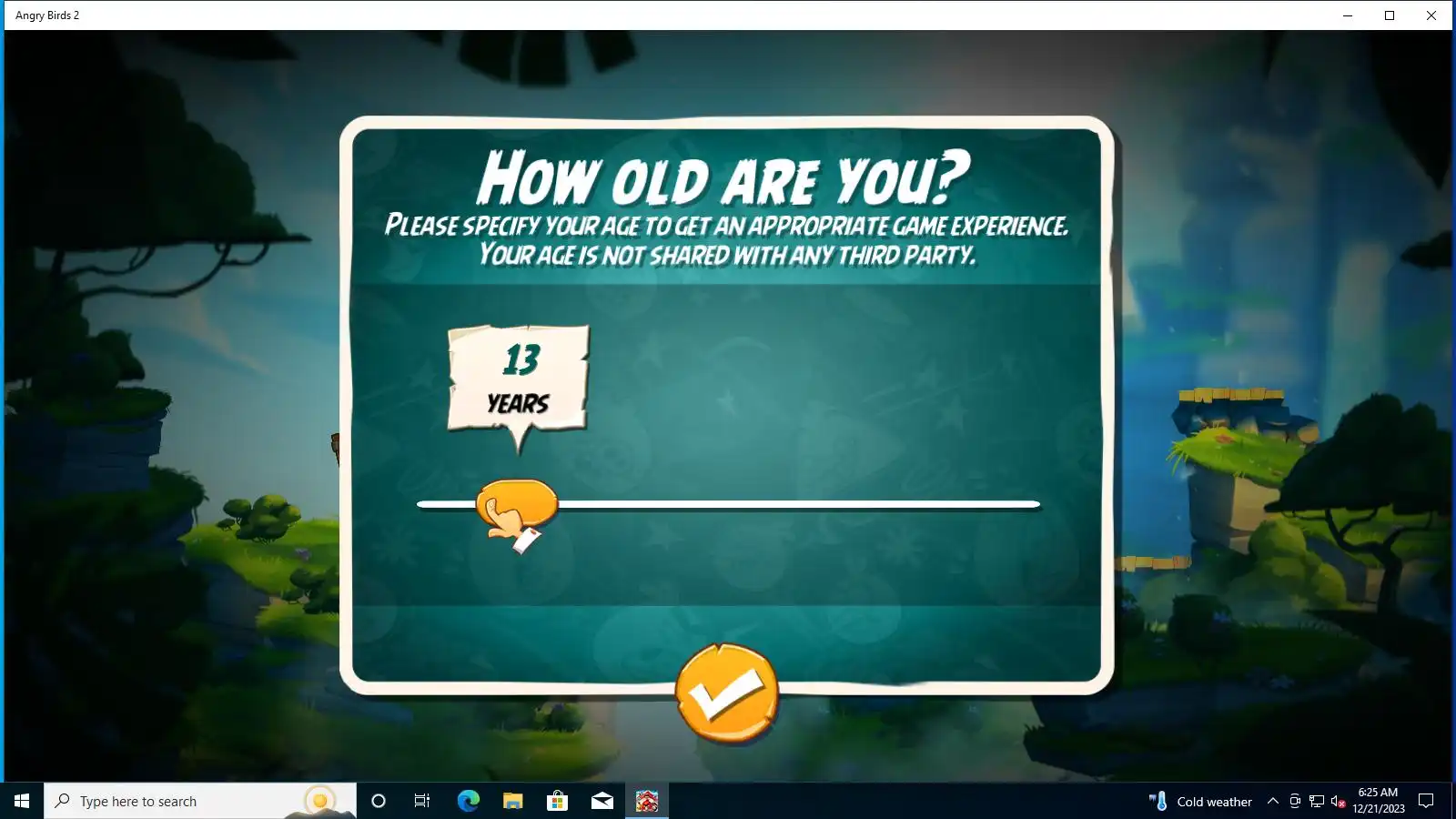This screenshot has height=819, width=1456.
Task: Open network settings tray icon
Action: click(x=1317, y=801)
